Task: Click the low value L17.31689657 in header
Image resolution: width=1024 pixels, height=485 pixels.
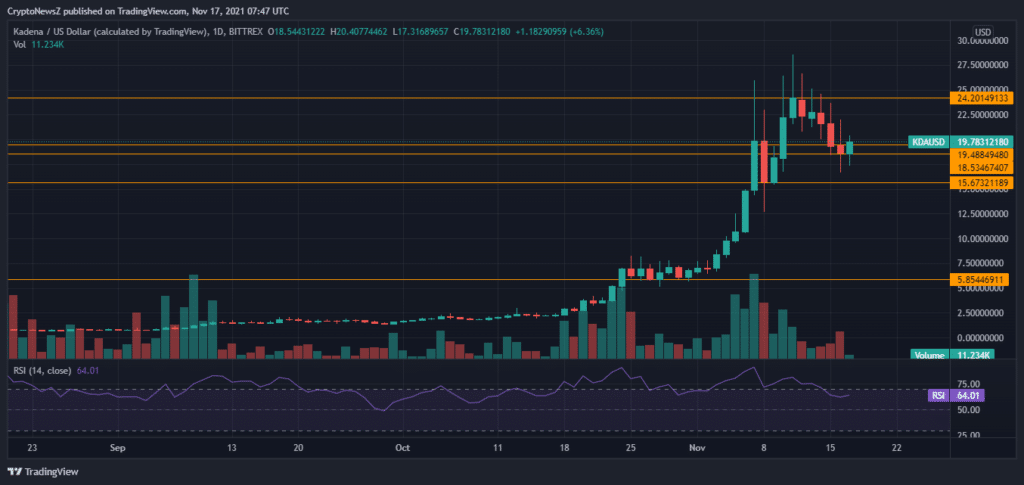Action: (420, 31)
